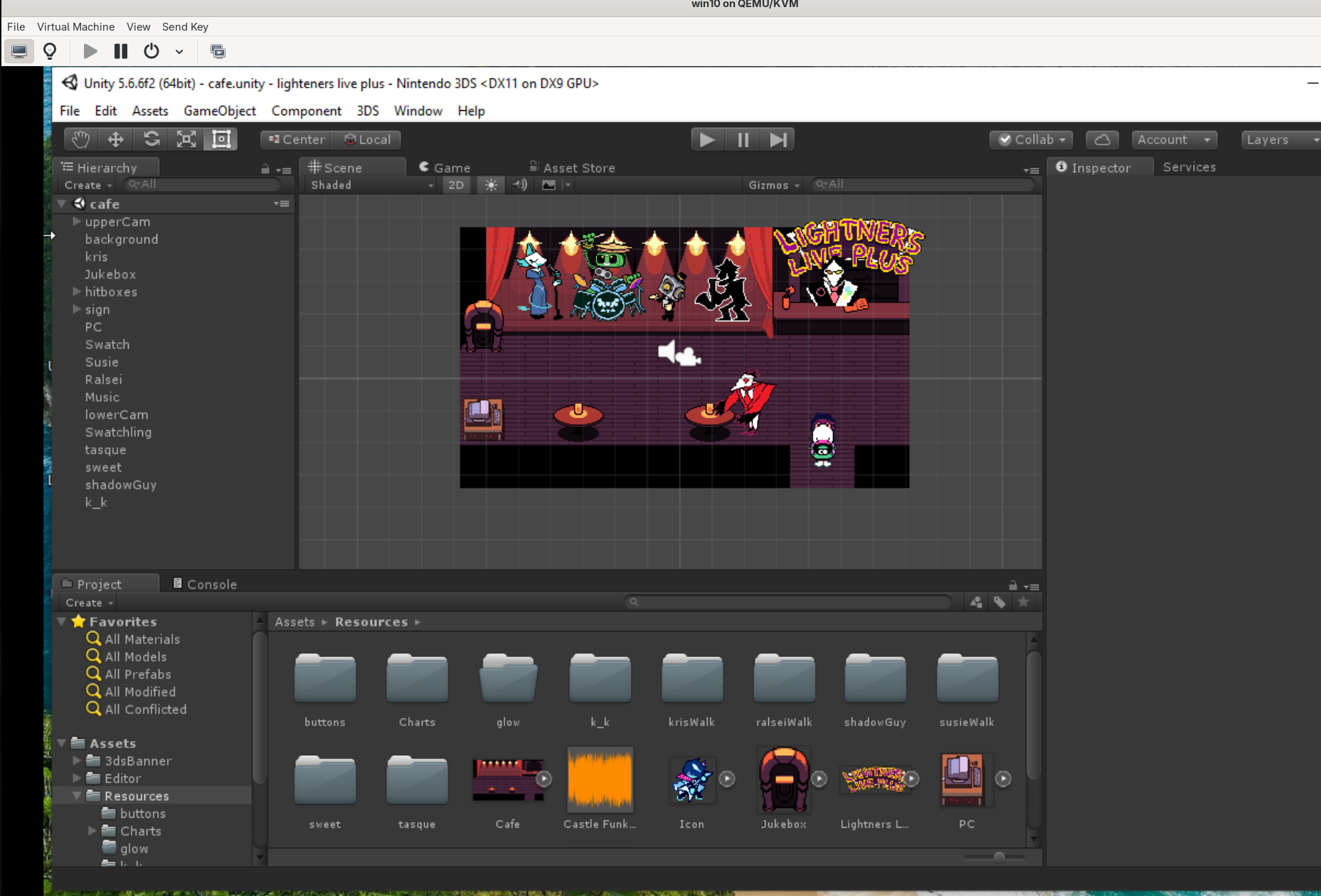Select the Cafe sprite asset

point(508,779)
